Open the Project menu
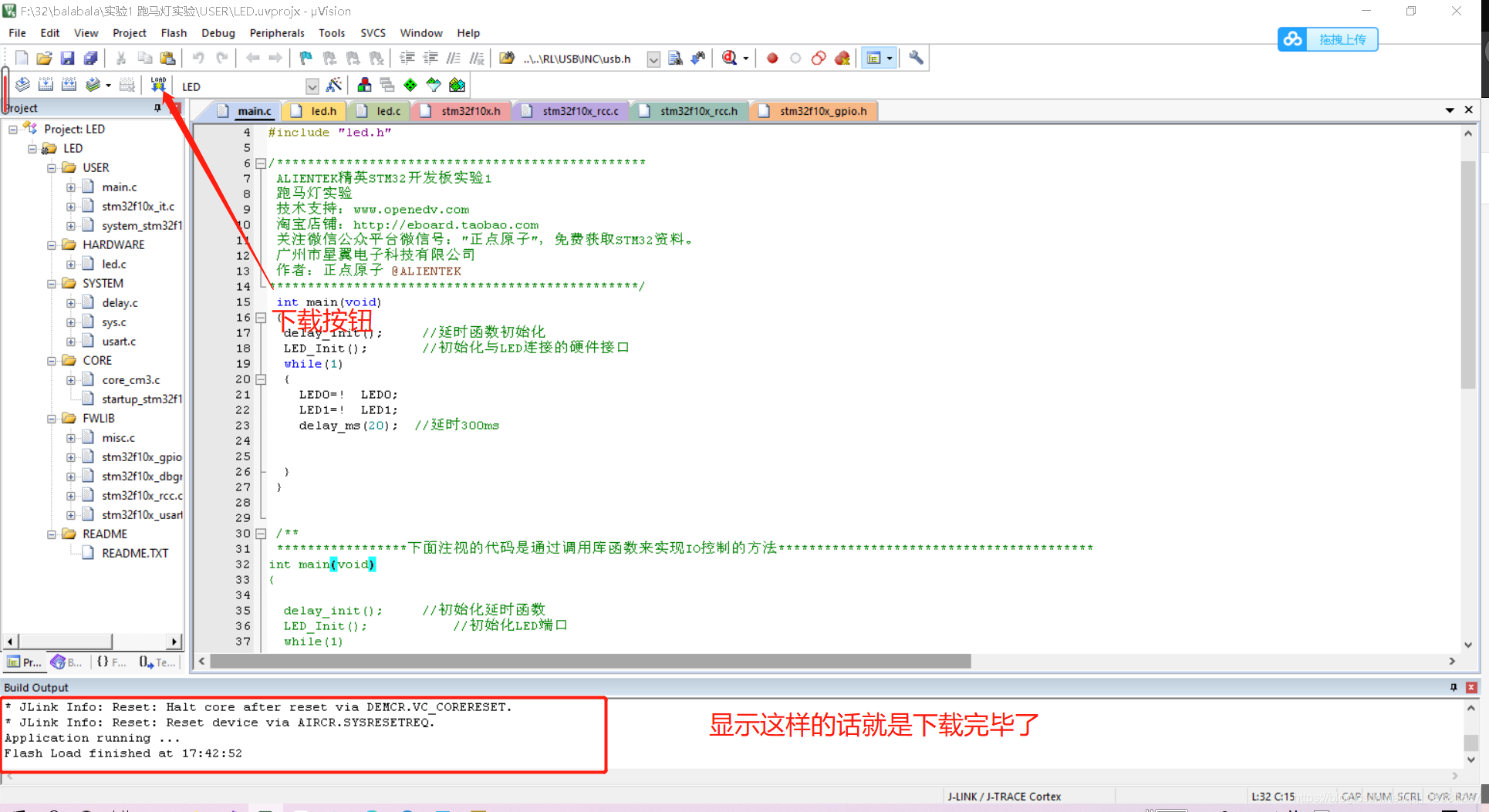The image size is (1489, 812). click(129, 33)
